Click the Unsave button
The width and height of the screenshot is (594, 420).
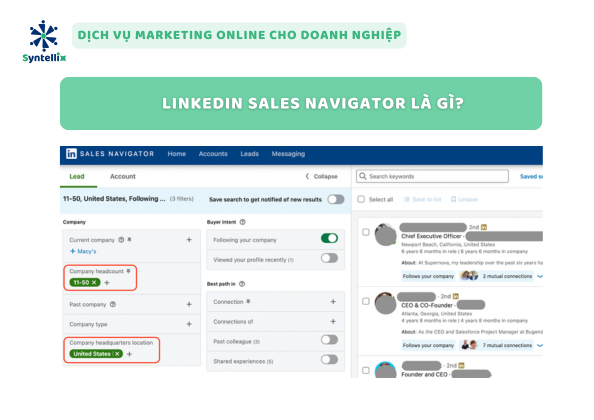(464, 200)
